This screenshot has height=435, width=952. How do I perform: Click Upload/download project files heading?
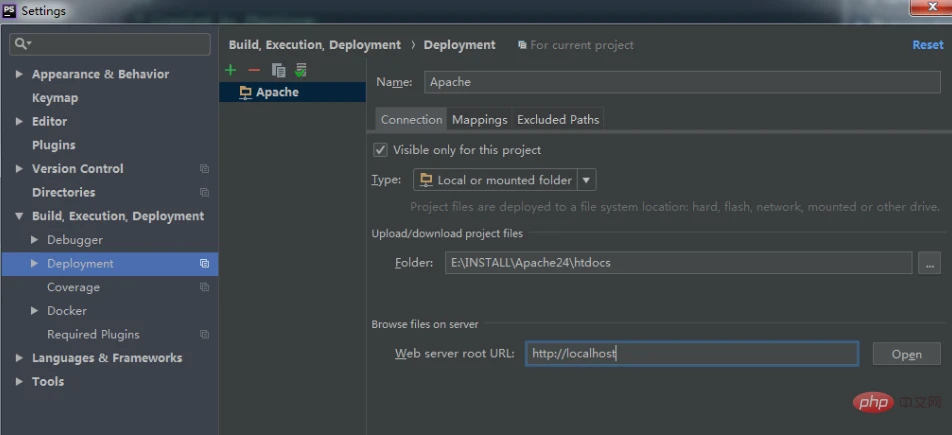pos(447,233)
